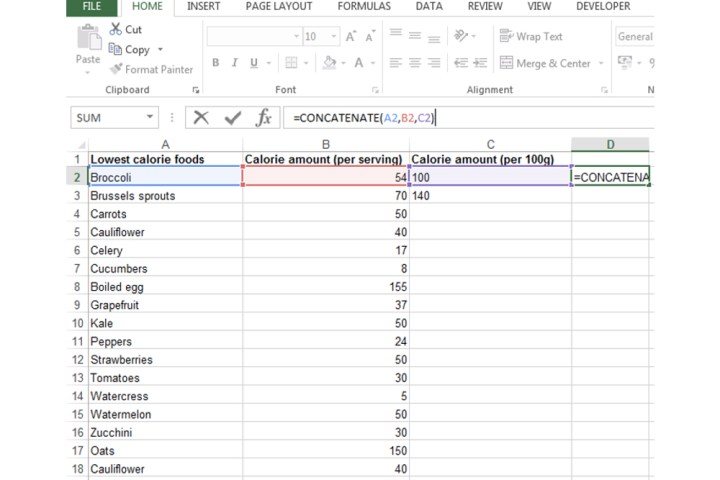The width and height of the screenshot is (720, 480).
Task: Increase font size with large A
Action: pyautogui.click(x=351, y=36)
